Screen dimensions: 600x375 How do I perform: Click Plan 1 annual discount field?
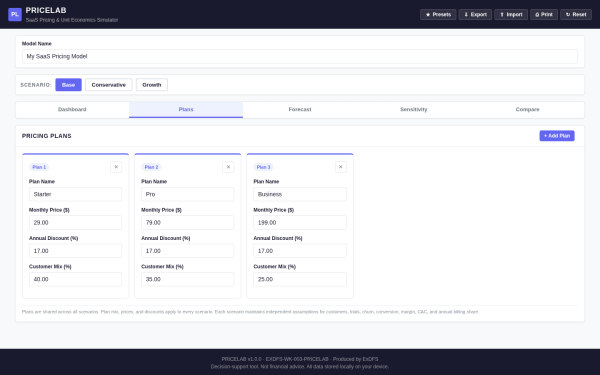click(x=75, y=251)
